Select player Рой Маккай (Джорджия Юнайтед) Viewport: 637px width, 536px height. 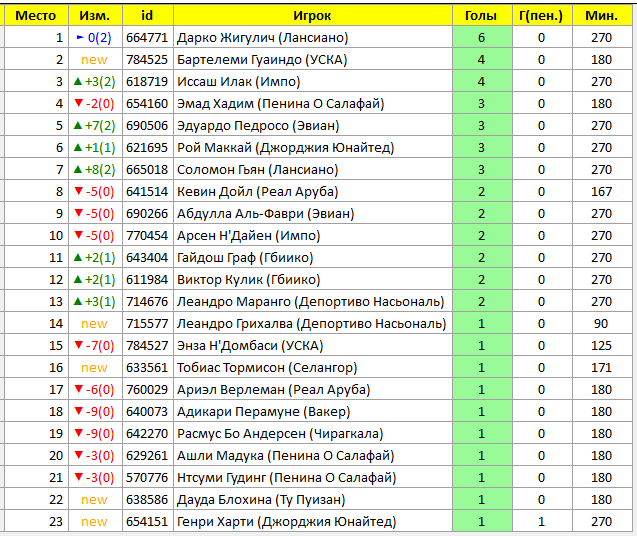[286, 148]
